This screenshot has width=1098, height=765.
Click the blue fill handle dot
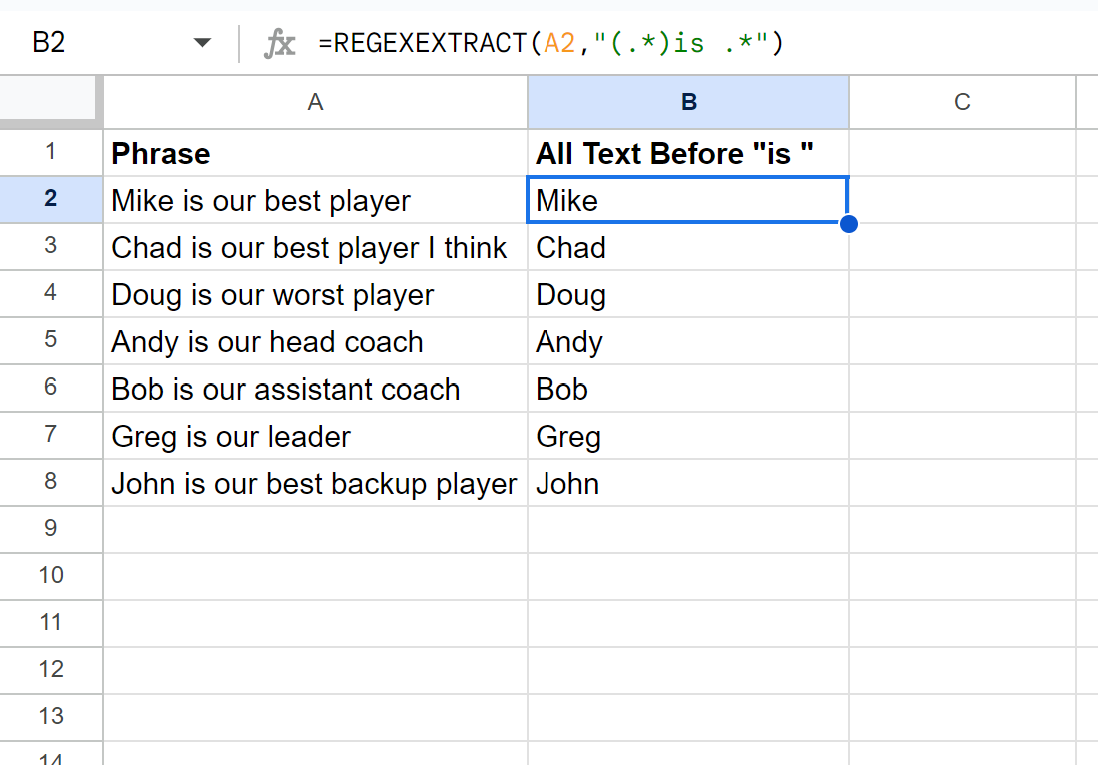pyautogui.click(x=849, y=224)
